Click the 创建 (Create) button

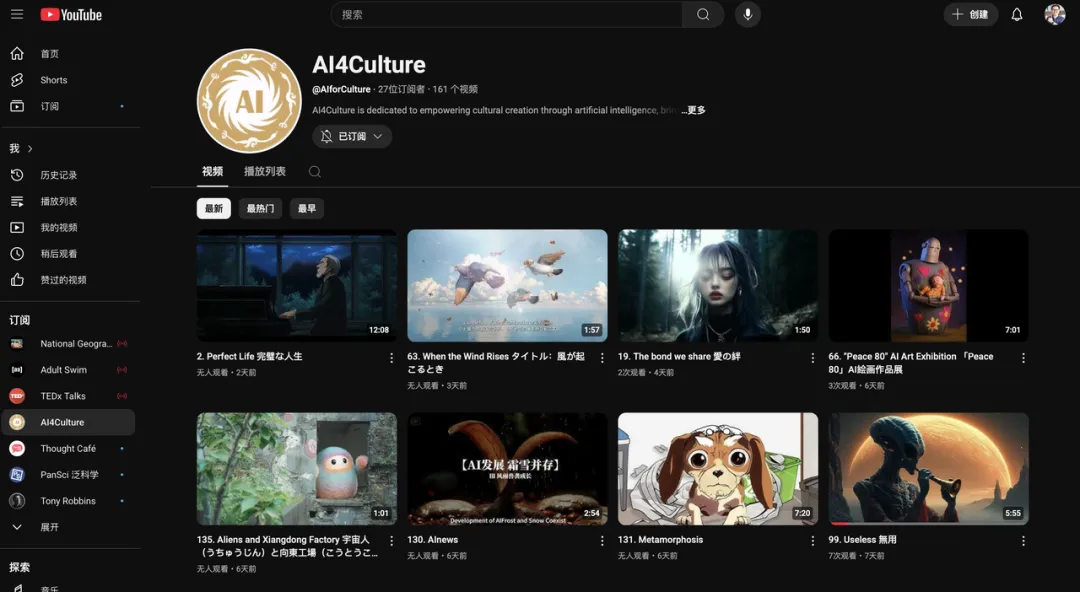[x=969, y=14]
